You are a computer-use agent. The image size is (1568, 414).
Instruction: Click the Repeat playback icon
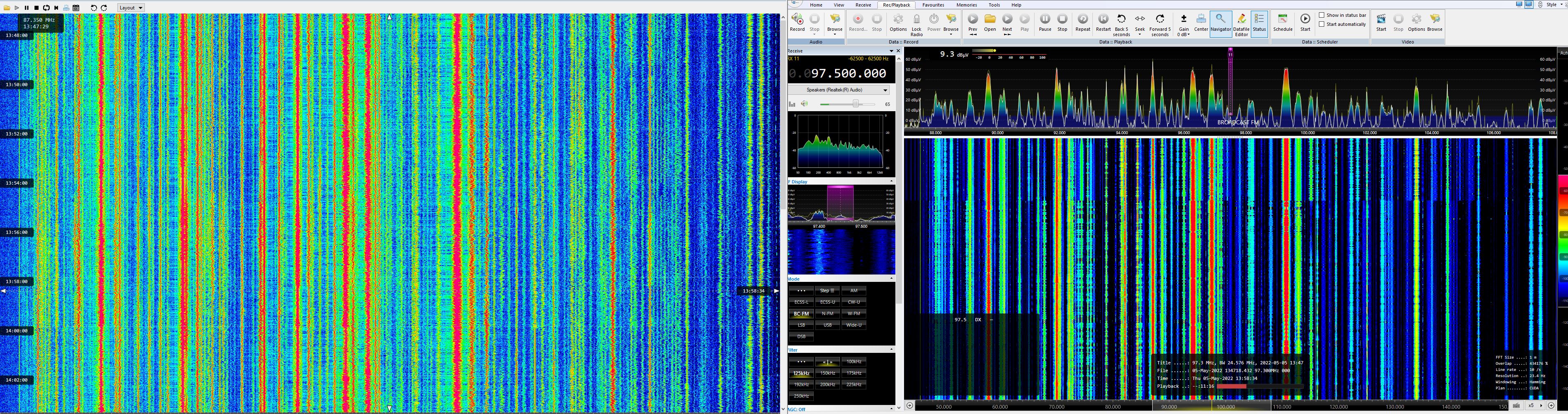[1082, 23]
